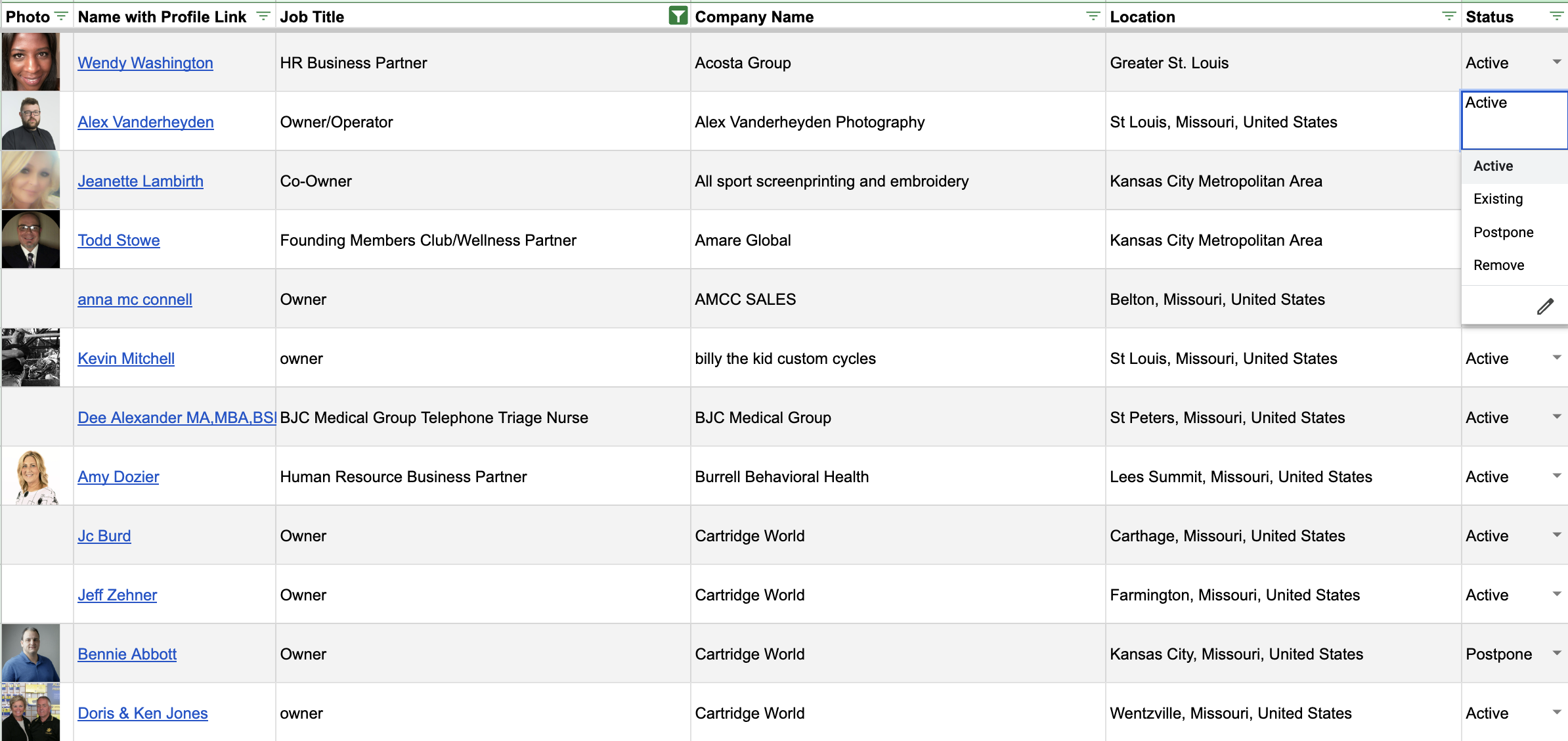Select the 'HR Business Partner' job title cell
Screen dimensions: 1568x741
coord(483,62)
